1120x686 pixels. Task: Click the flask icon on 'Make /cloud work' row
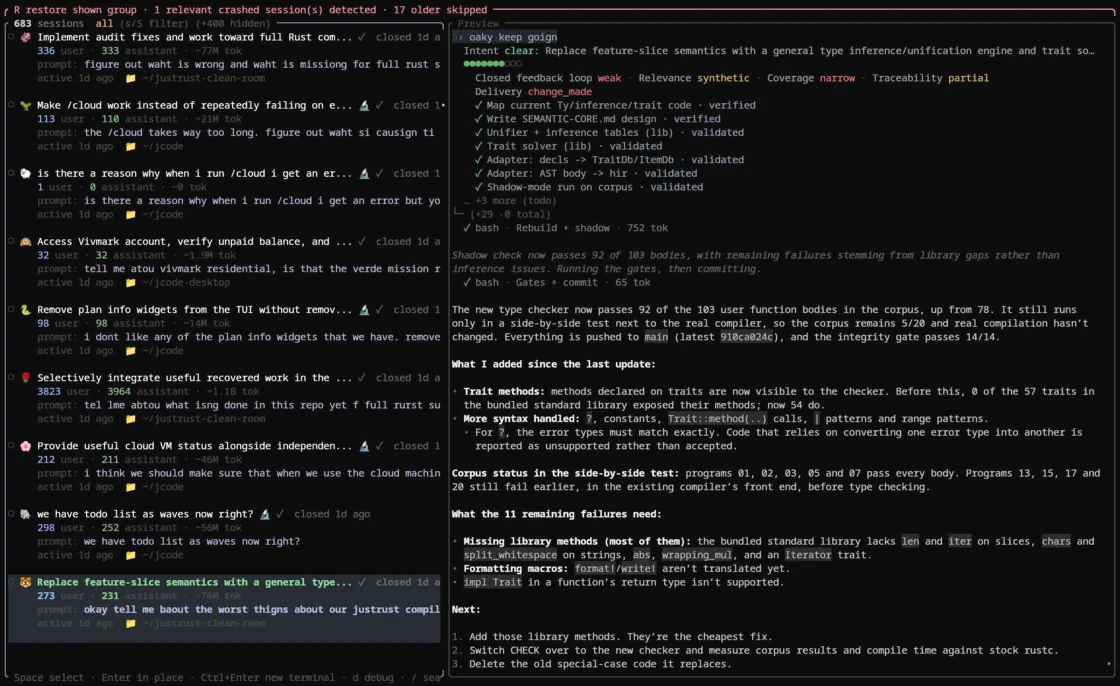point(364,105)
